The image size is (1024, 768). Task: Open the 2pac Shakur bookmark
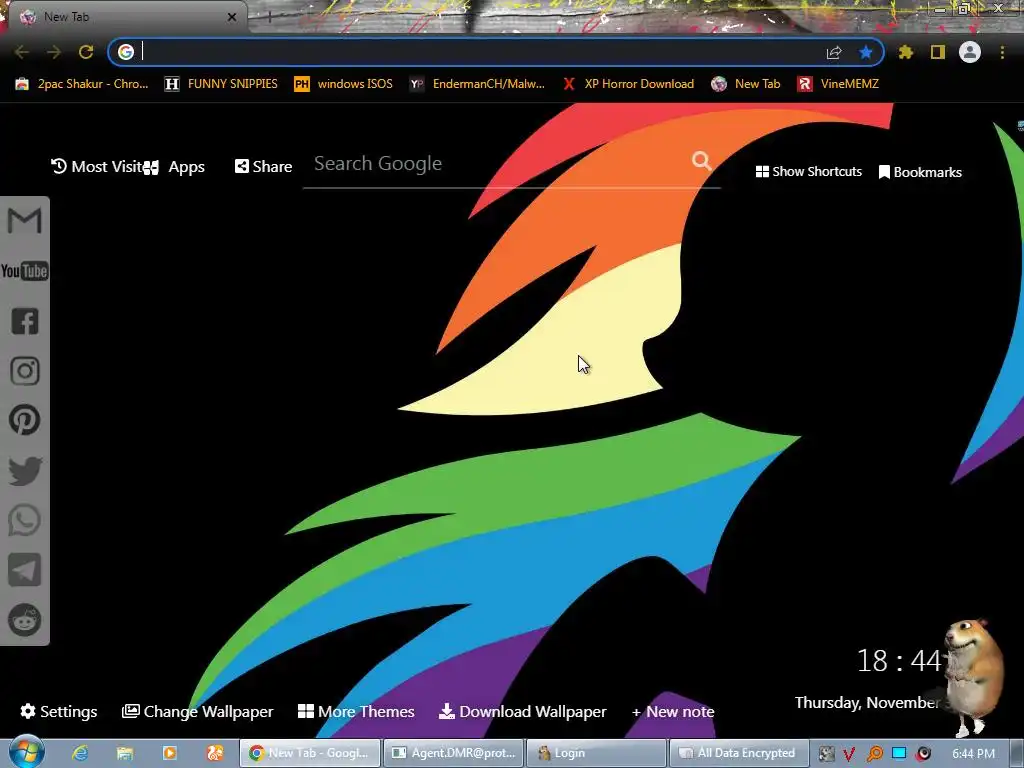pos(82,84)
